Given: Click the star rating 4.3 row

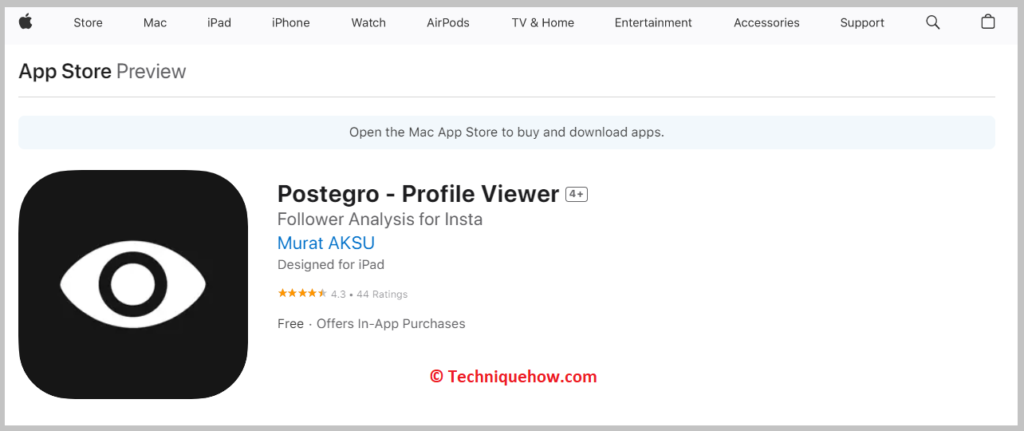Looking at the screenshot, I should pyautogui.click(x=343, y=294).
